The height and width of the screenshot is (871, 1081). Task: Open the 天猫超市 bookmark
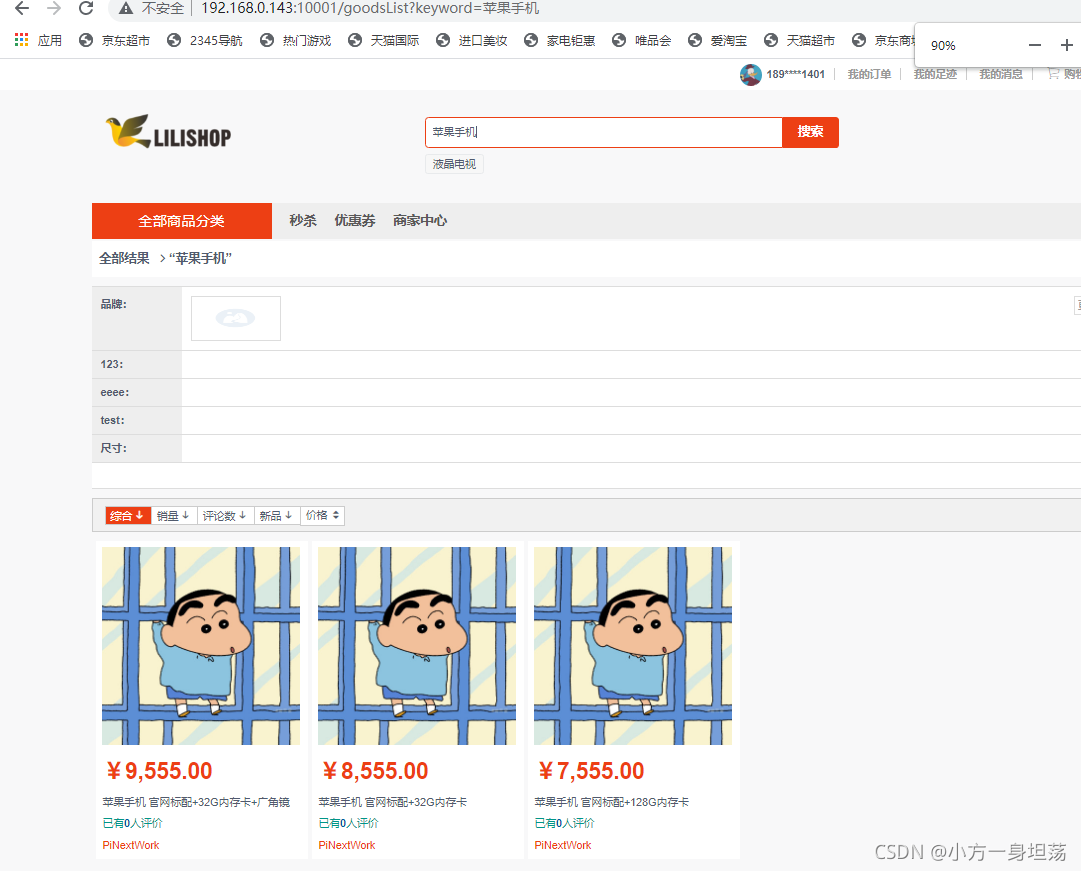tap(800, 41)
